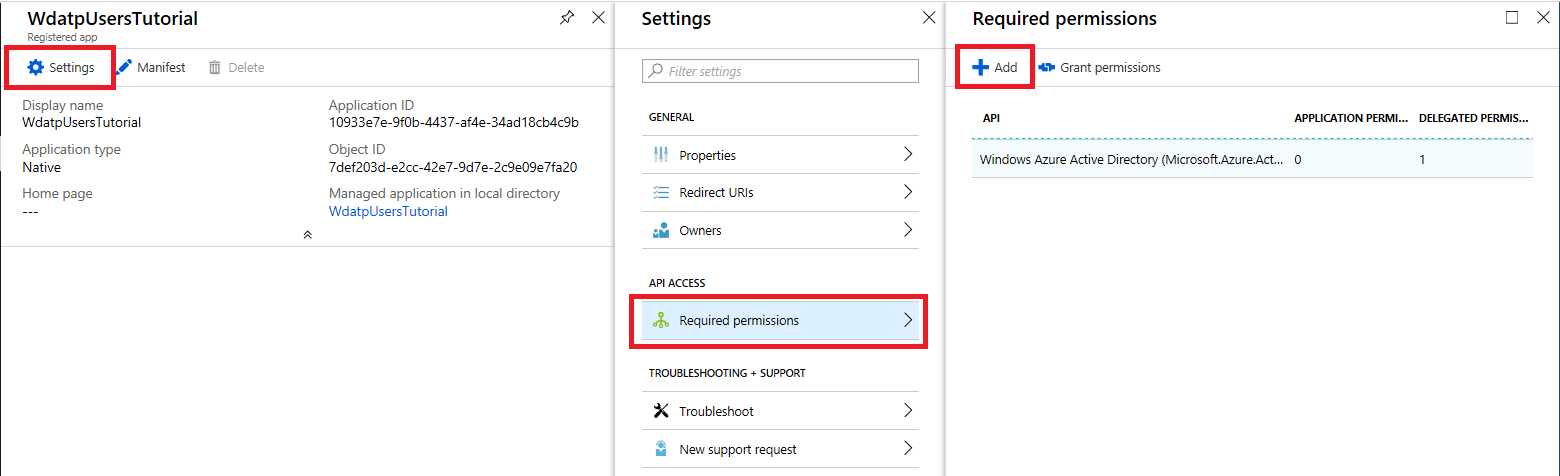Pin the WdatpUsersTutorial blade
Image resolution: width=1560 pixels, height=476 pixels.
(567, 18)
